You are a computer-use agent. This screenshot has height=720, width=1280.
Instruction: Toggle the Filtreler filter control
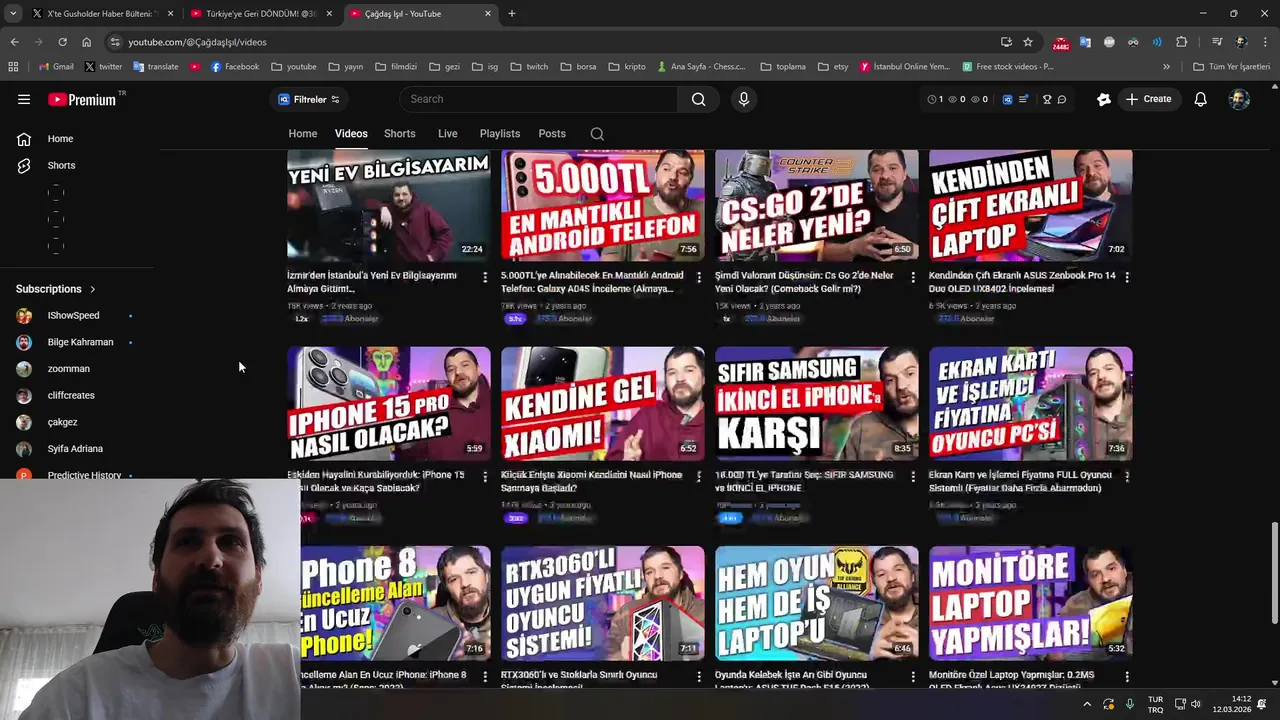point(309,99)
